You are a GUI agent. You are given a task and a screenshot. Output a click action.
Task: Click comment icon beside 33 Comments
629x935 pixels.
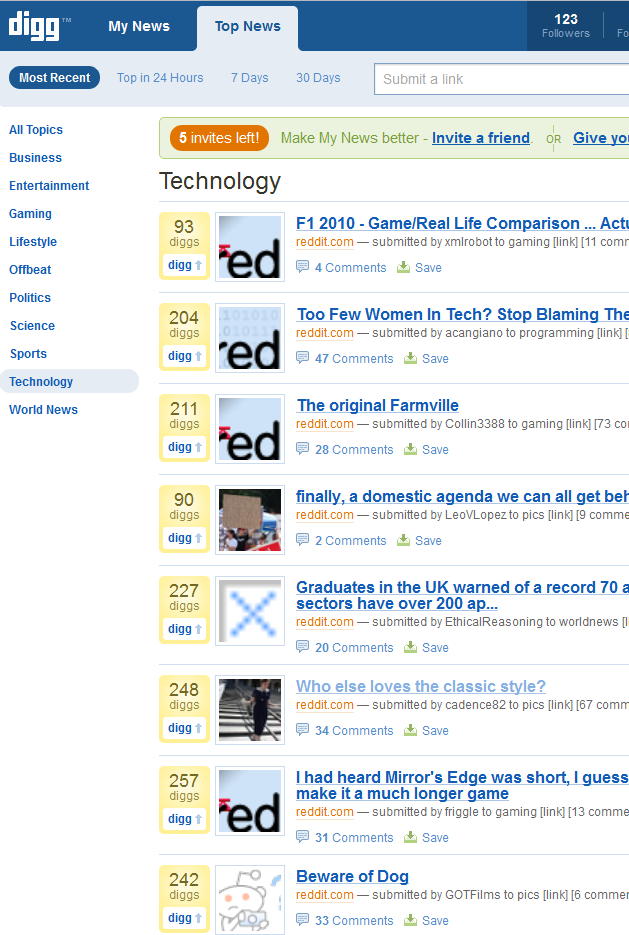303,920
